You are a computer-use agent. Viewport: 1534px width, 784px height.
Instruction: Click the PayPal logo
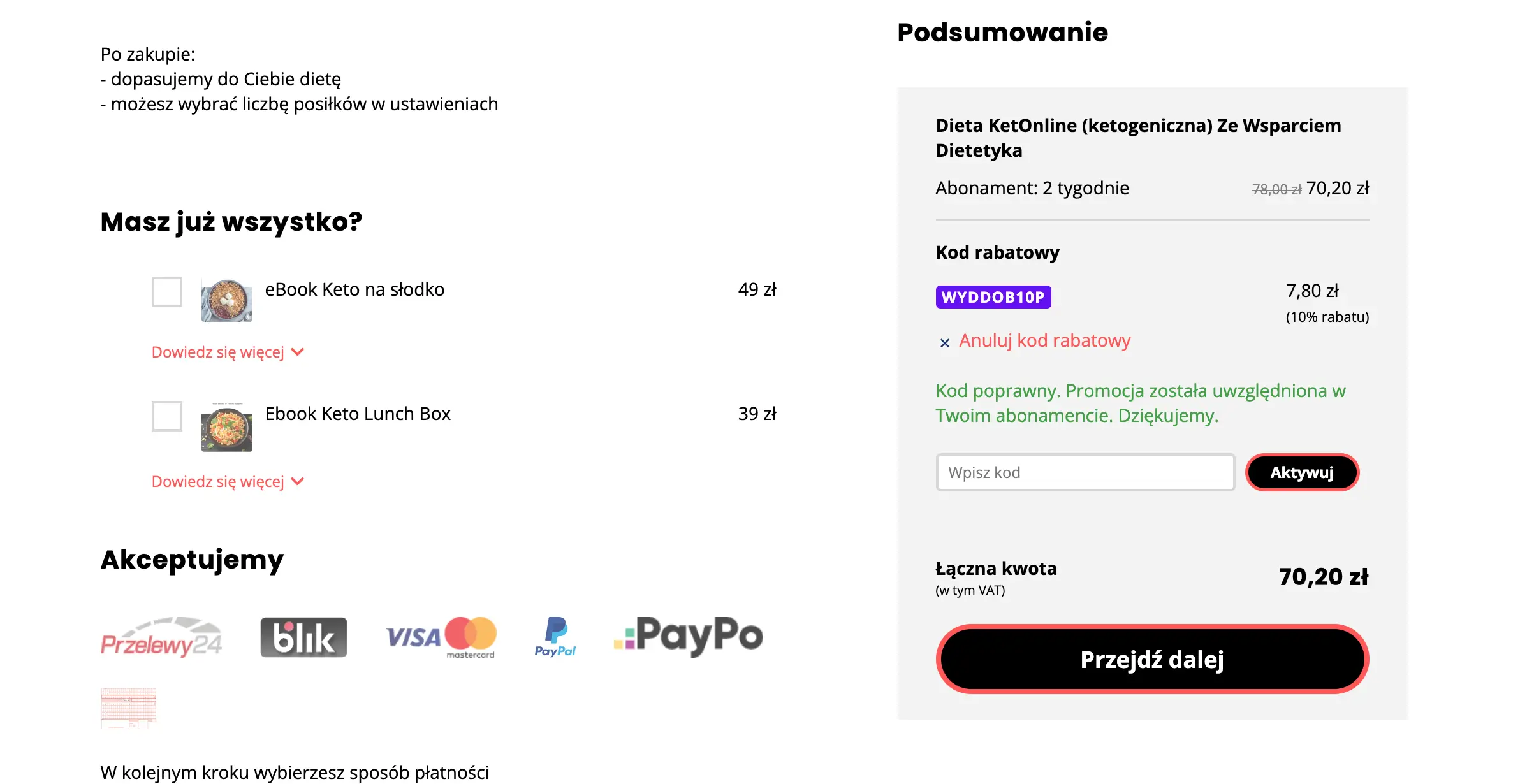click(x=555, y=637)
